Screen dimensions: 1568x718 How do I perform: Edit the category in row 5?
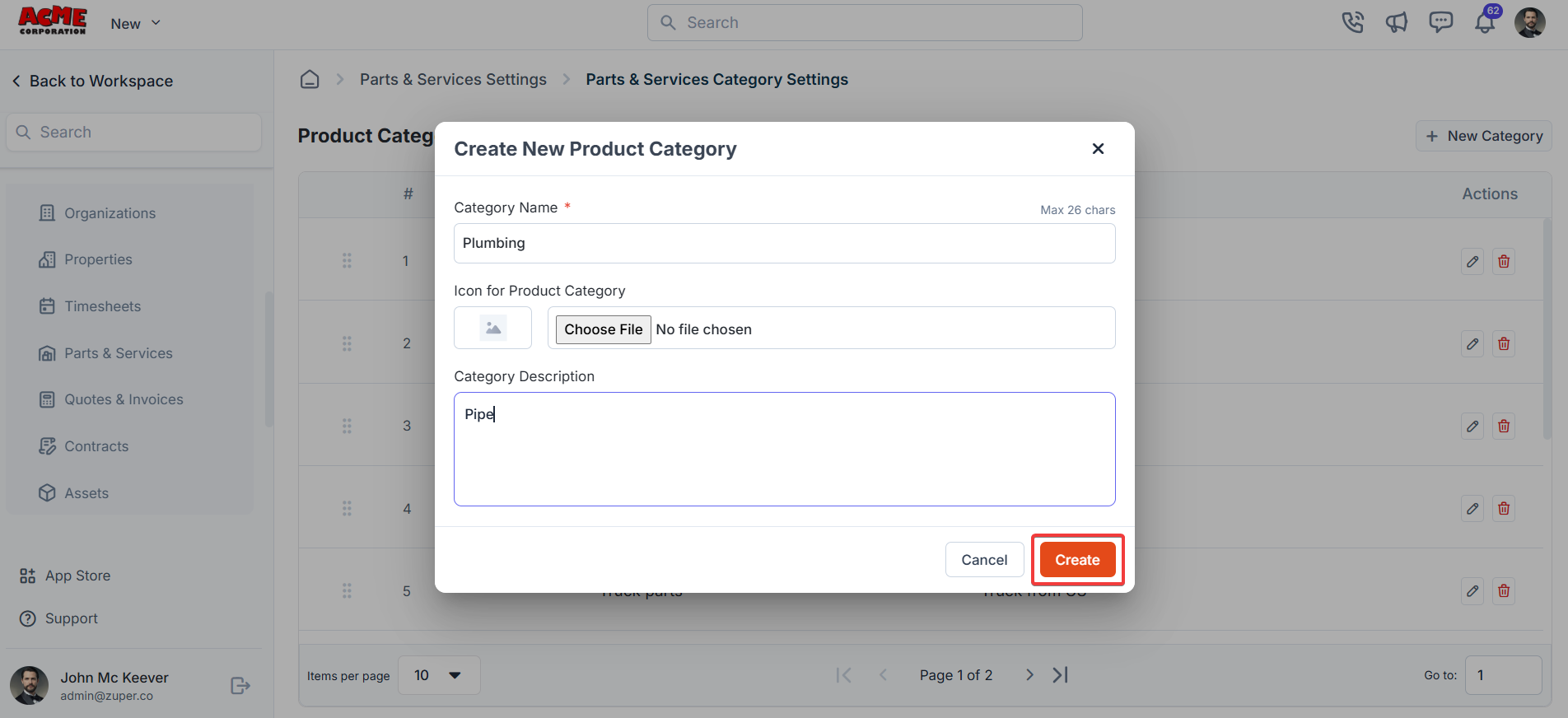click(x=1472, y=591)
